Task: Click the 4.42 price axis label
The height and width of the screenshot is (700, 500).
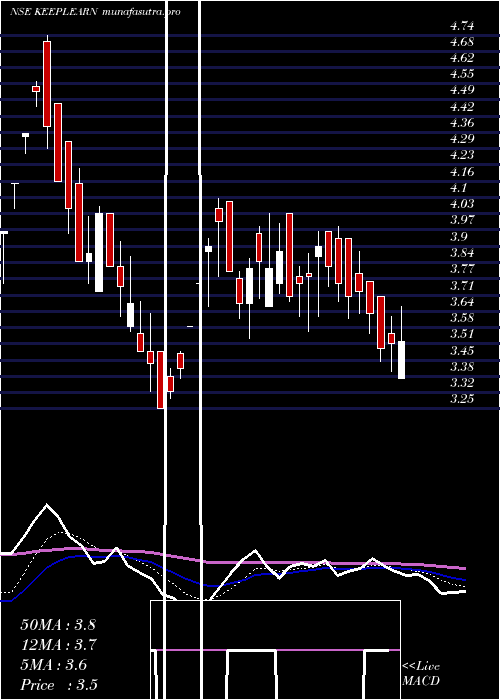Action: [x=462, y=107]
